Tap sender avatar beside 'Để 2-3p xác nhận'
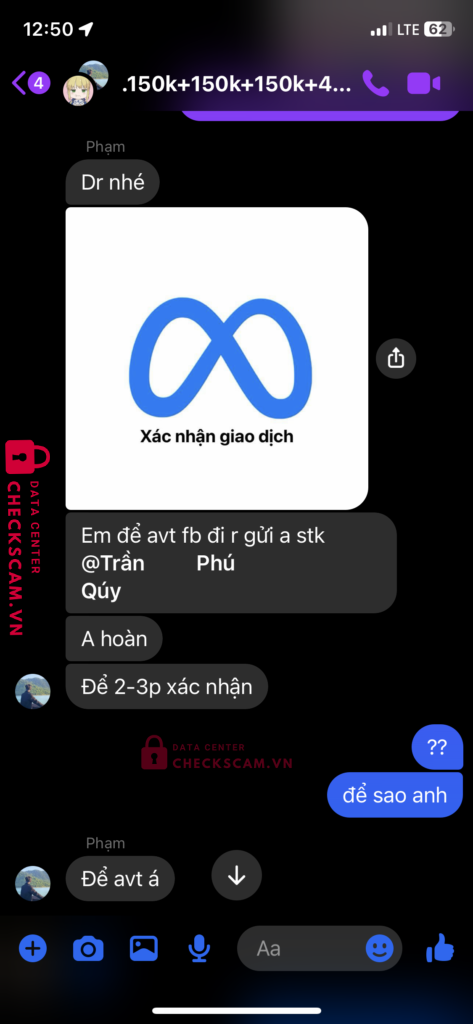This screenshot has height=1024, width=473. click(x=33, y=691)
